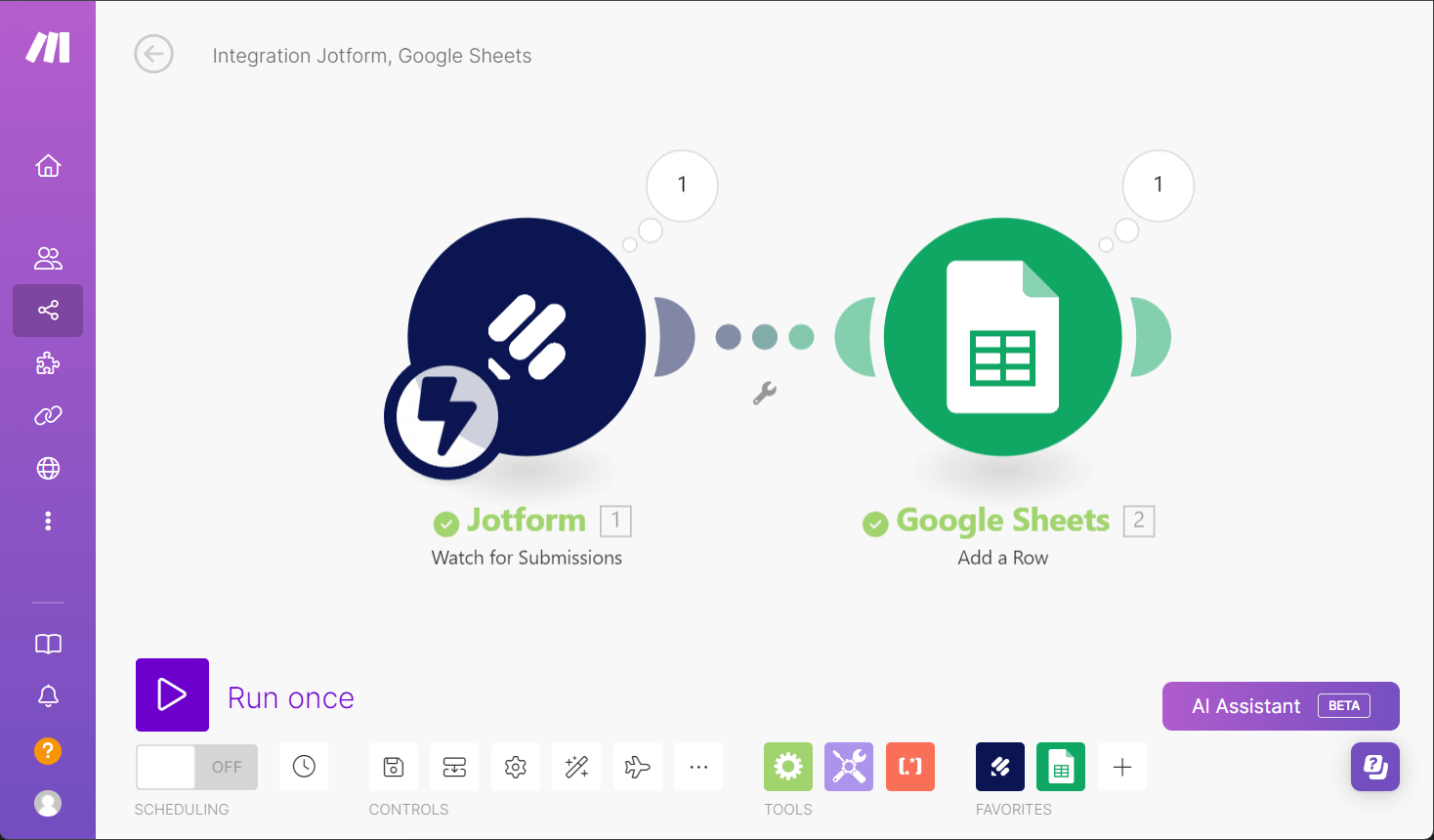Image resolution: width=1434 pixels, height=840 pixels.
Task: Open purple Tools wrench icon
Action: tap(849, 767)
